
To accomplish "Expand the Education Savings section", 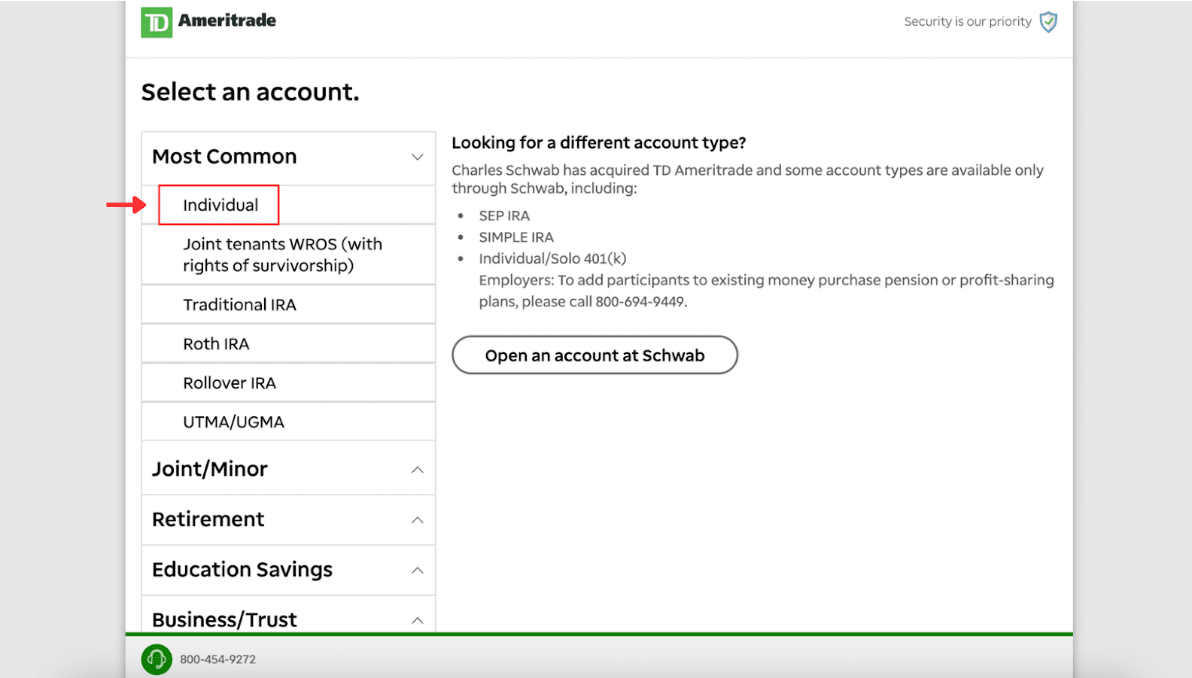I will click(417, 570).
